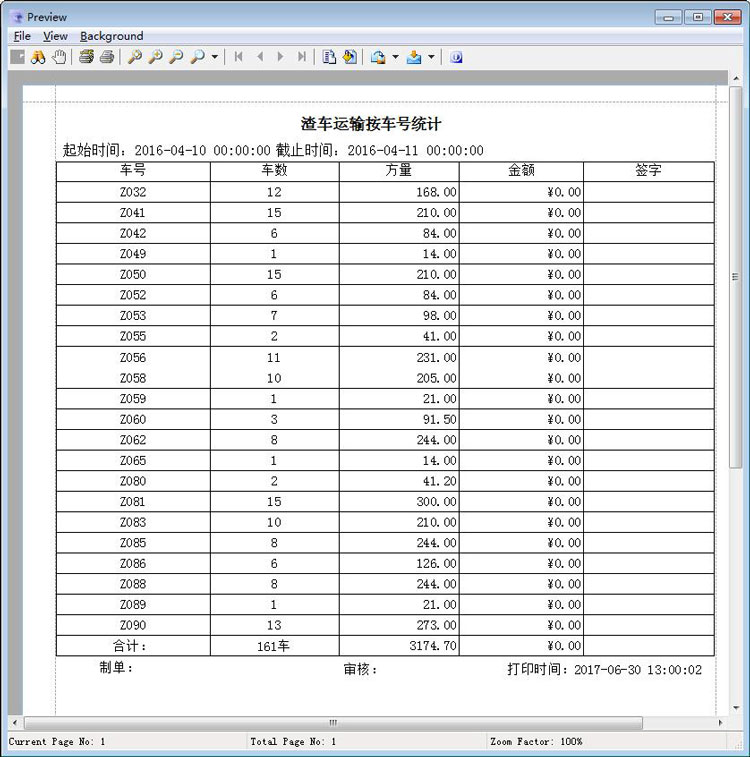Click the Print printer icon
The width and height of the screenshot is (750, 757).
point(106,57)
